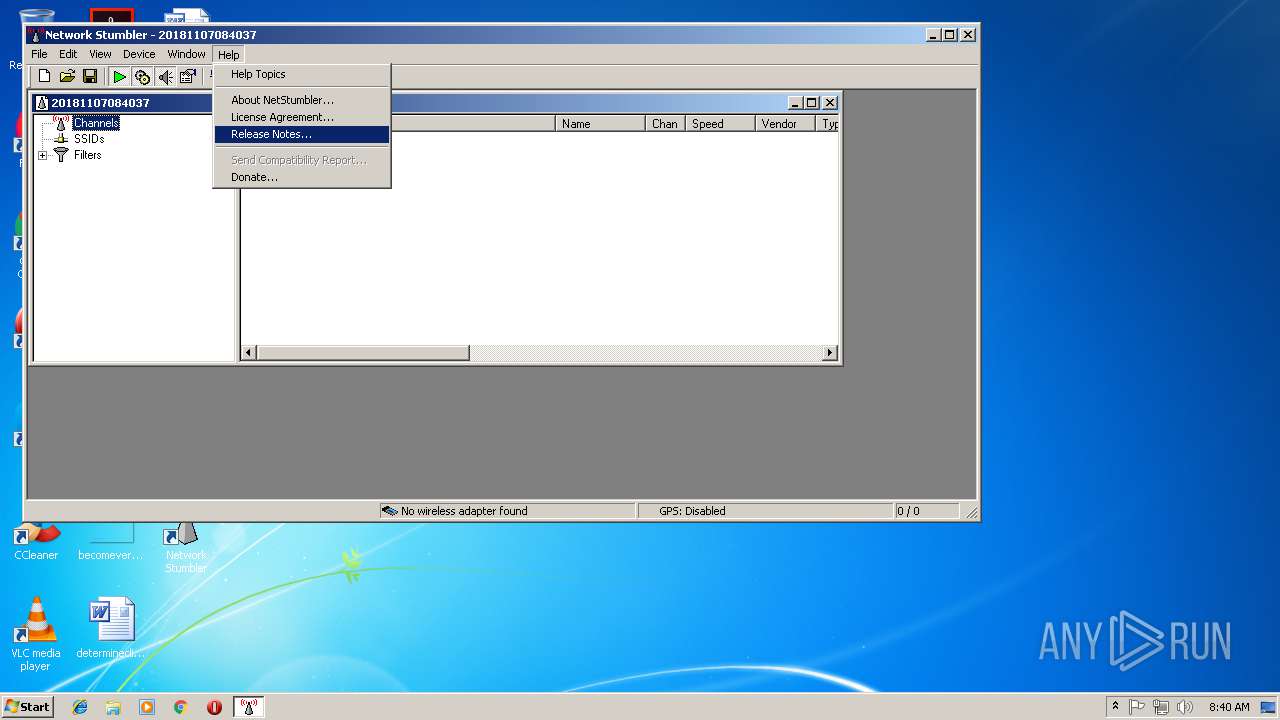Launch Google Chrome from taskbar
This screenshot has width=1280, height=720.
180,707
